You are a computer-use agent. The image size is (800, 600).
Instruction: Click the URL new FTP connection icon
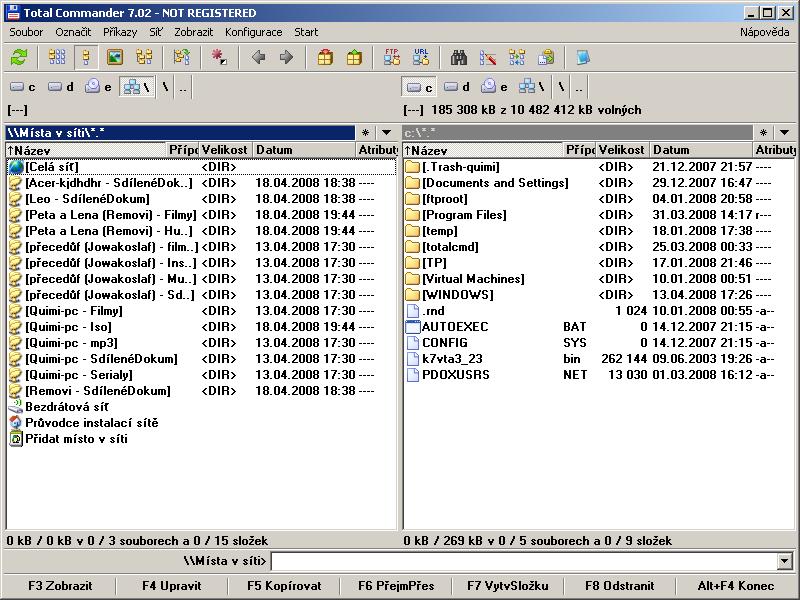pos(421,58)
